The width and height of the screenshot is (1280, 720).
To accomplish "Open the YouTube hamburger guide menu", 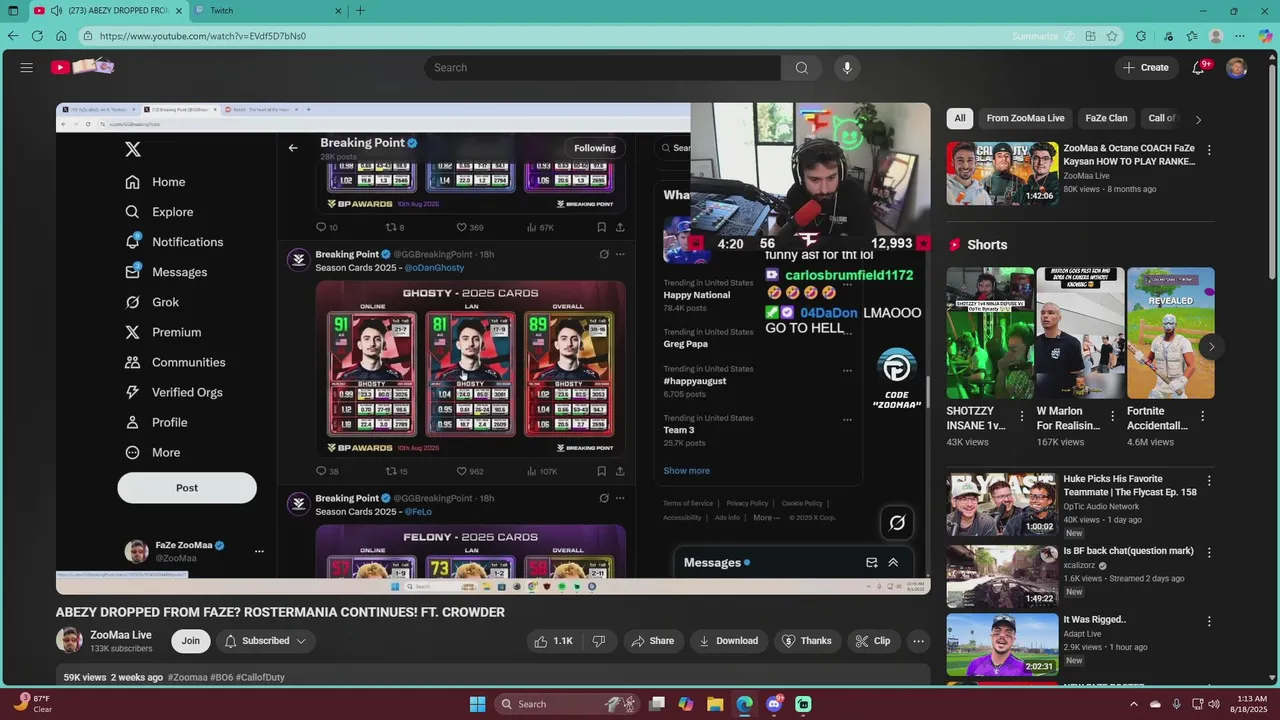I will pyautogui.click(x=27, y=67).
